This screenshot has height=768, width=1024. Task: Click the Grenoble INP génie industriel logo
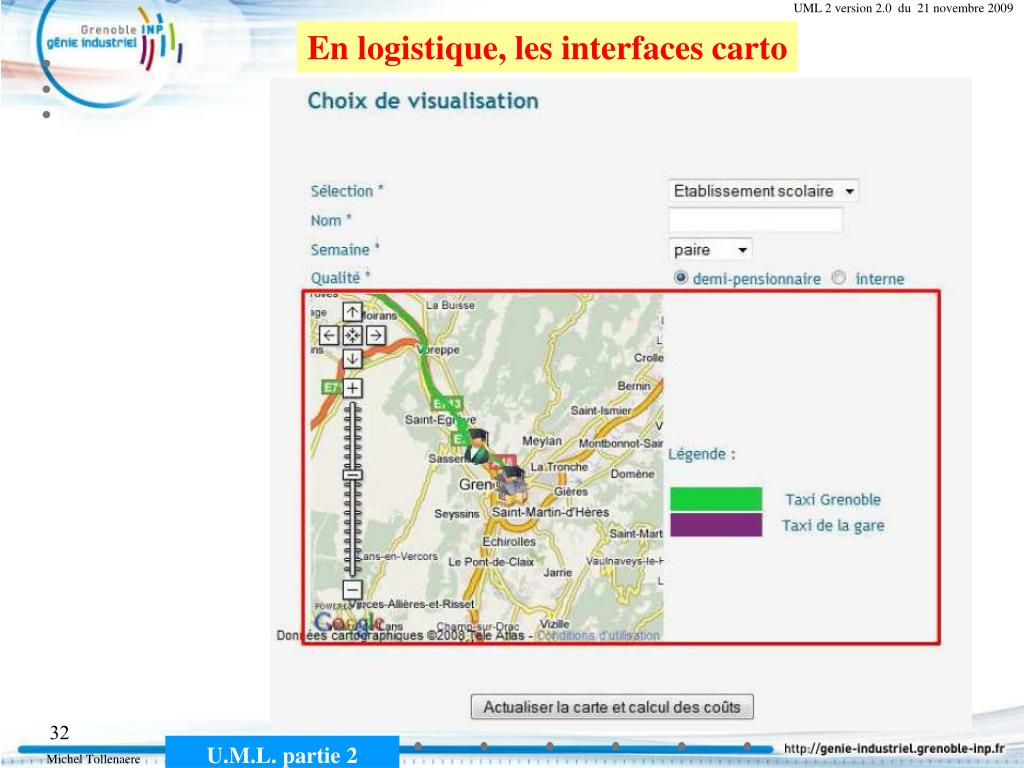pyautogui.click(x=111, y=42)
